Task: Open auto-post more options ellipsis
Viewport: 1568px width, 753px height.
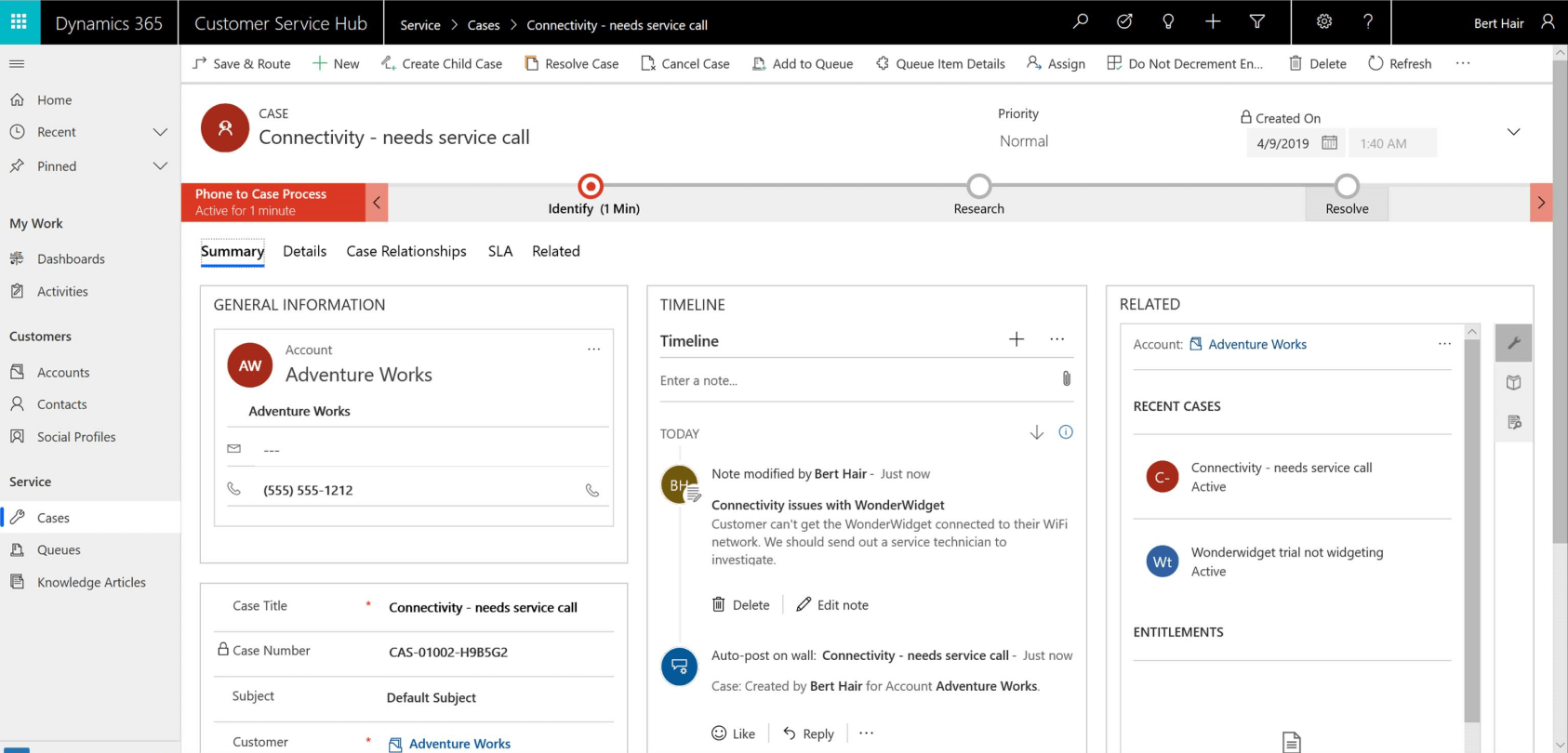Action: [867, 733]
